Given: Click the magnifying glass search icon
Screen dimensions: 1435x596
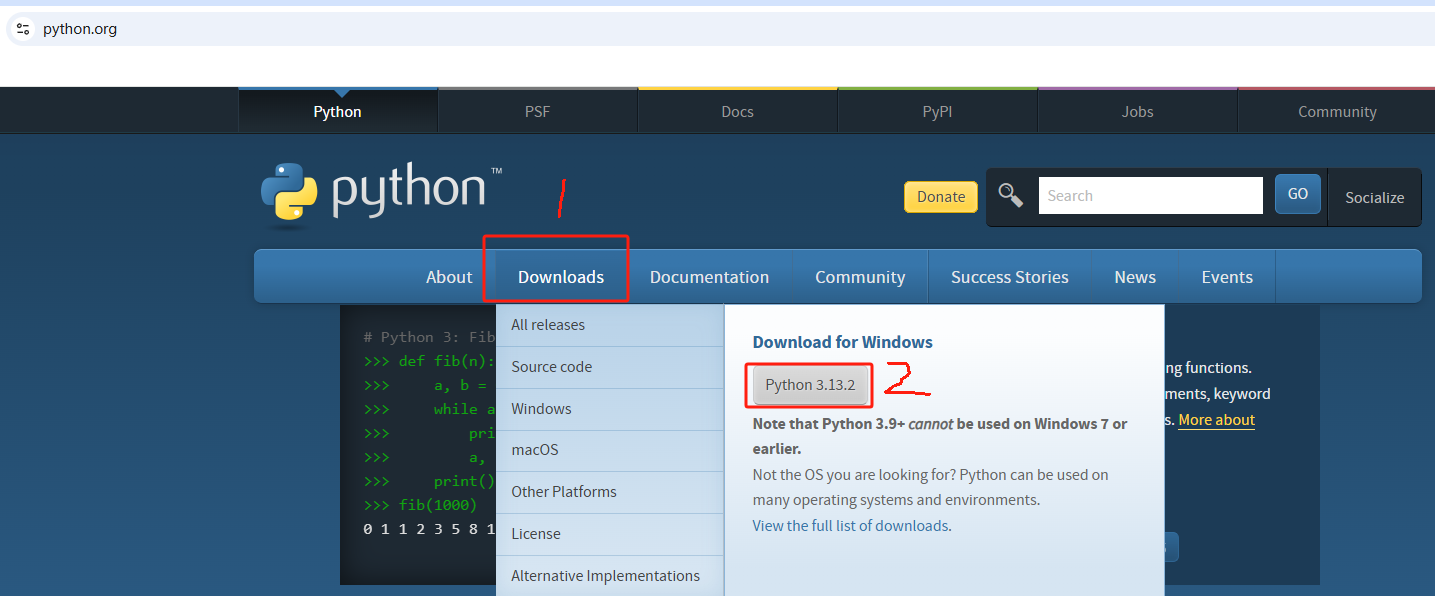Looking at the screenshot, I should click(1010, 195).
